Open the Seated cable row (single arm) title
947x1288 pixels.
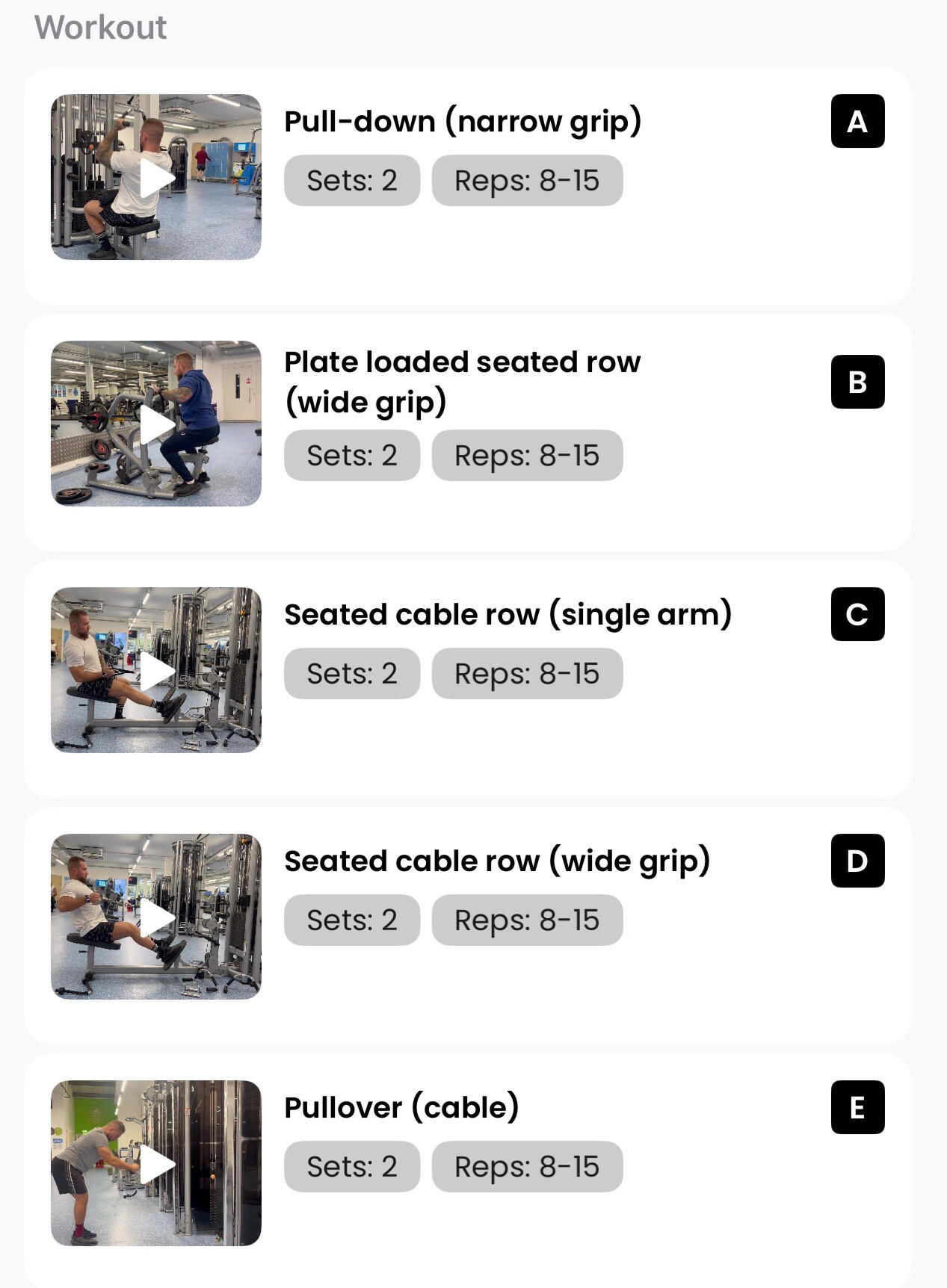click(x=508, y=615)
